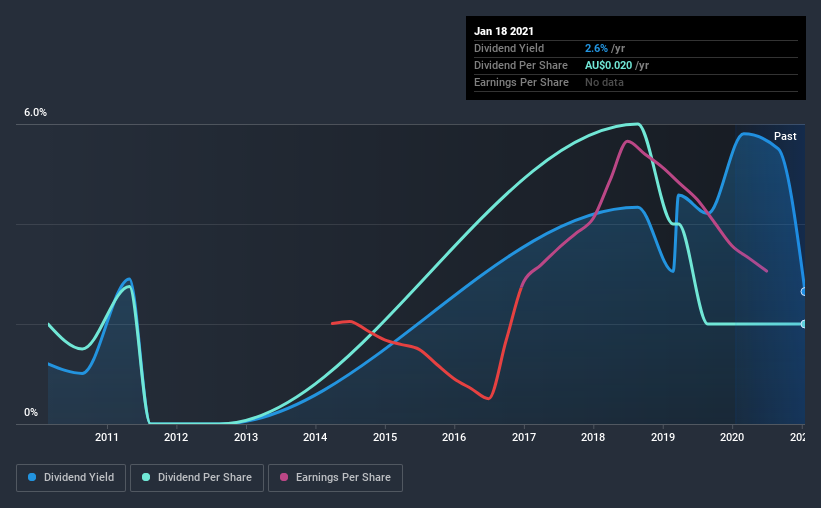
Task: Toggle the Earnings Per Share legend button
Action: coord(335,478)
